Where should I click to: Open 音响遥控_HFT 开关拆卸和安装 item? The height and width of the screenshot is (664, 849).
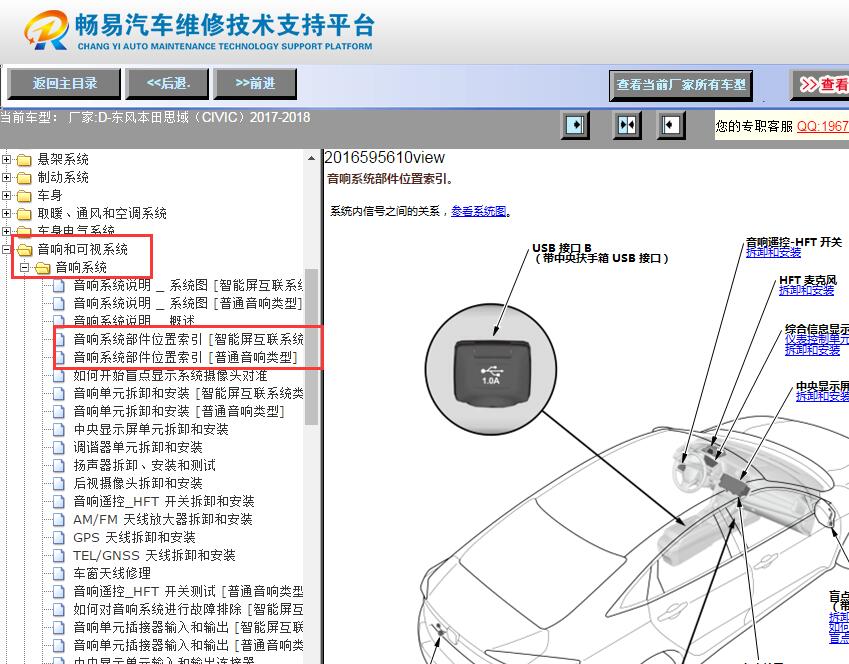click(164, 501)
